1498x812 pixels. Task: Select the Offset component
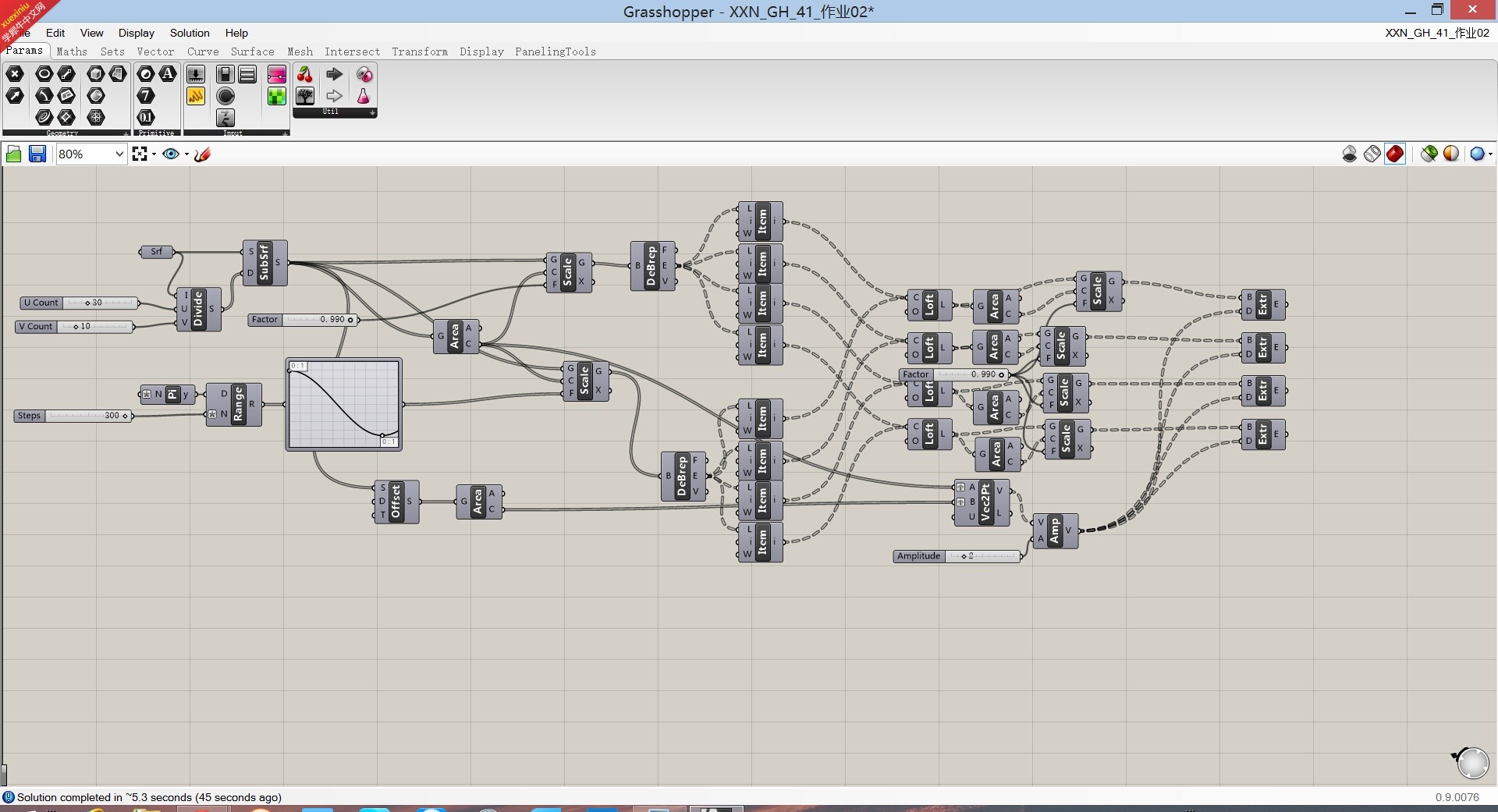click(x=396, y=502)
